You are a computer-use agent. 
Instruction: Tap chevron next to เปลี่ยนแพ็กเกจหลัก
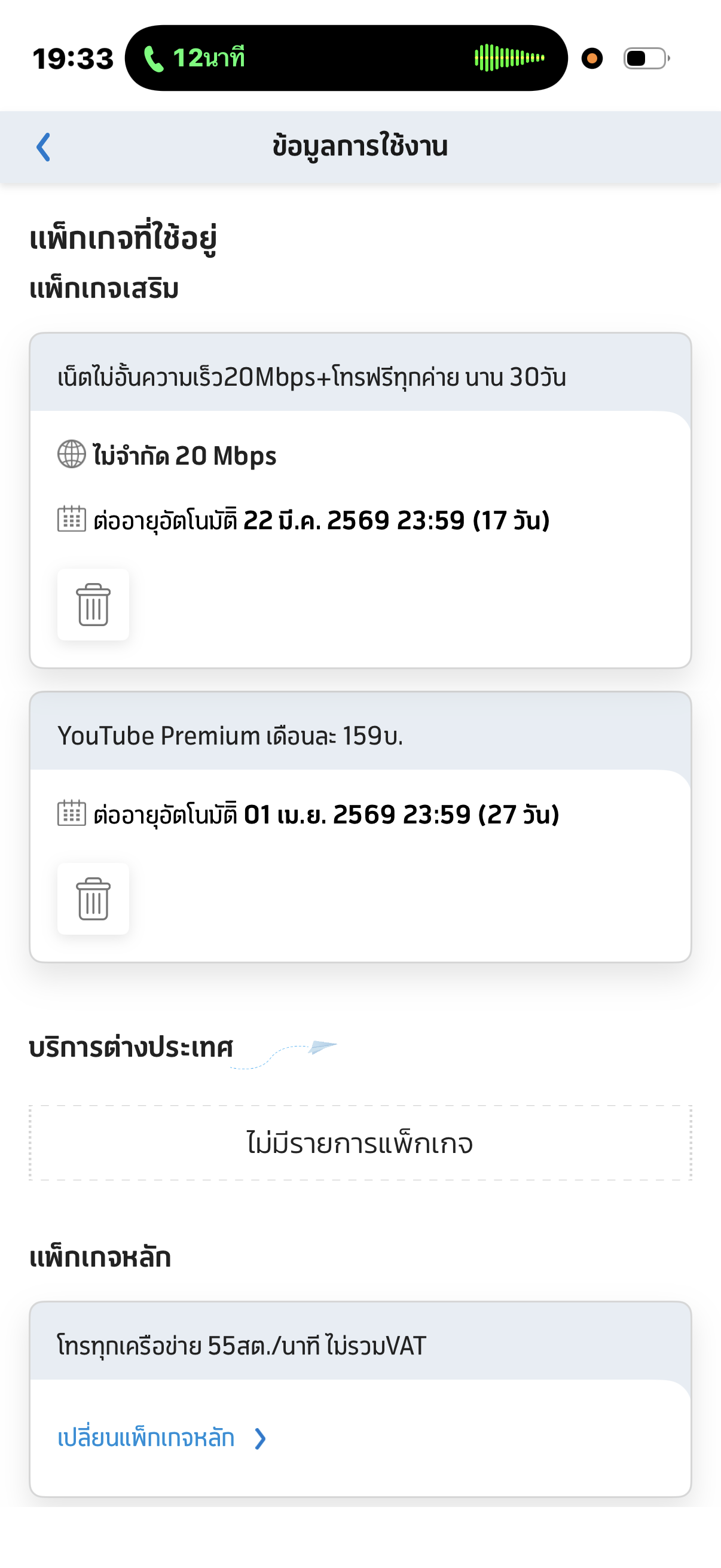pyautogui.click(x=261, y=1438)
